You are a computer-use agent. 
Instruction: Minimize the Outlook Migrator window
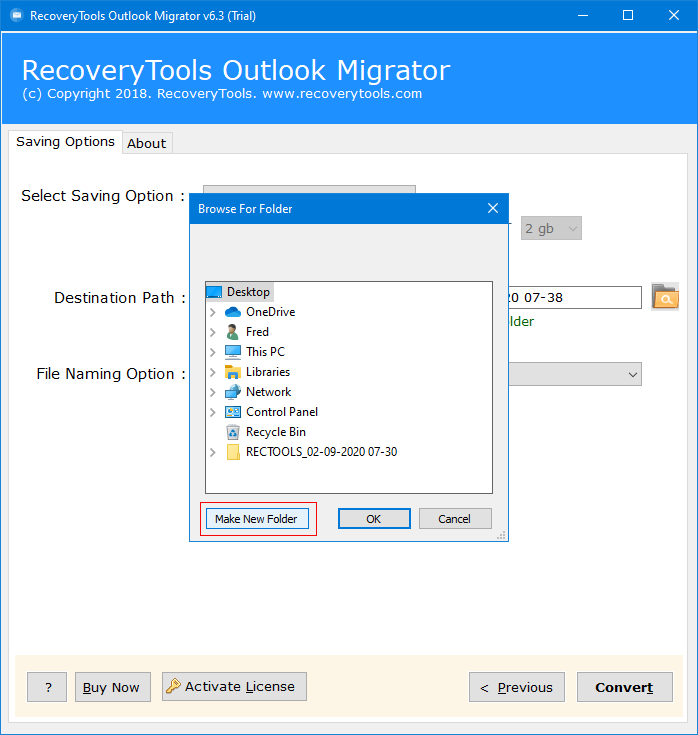pos(583,15)
